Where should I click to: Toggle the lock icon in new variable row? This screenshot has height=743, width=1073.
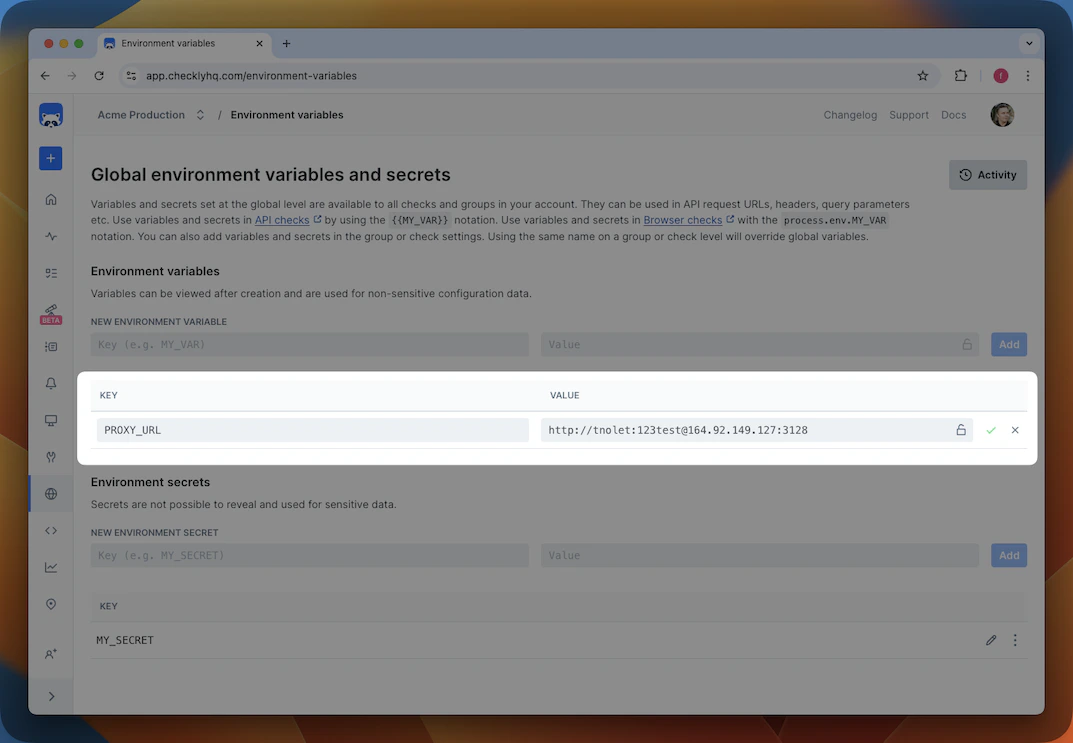pyautogui.click(x=966, y=343)
